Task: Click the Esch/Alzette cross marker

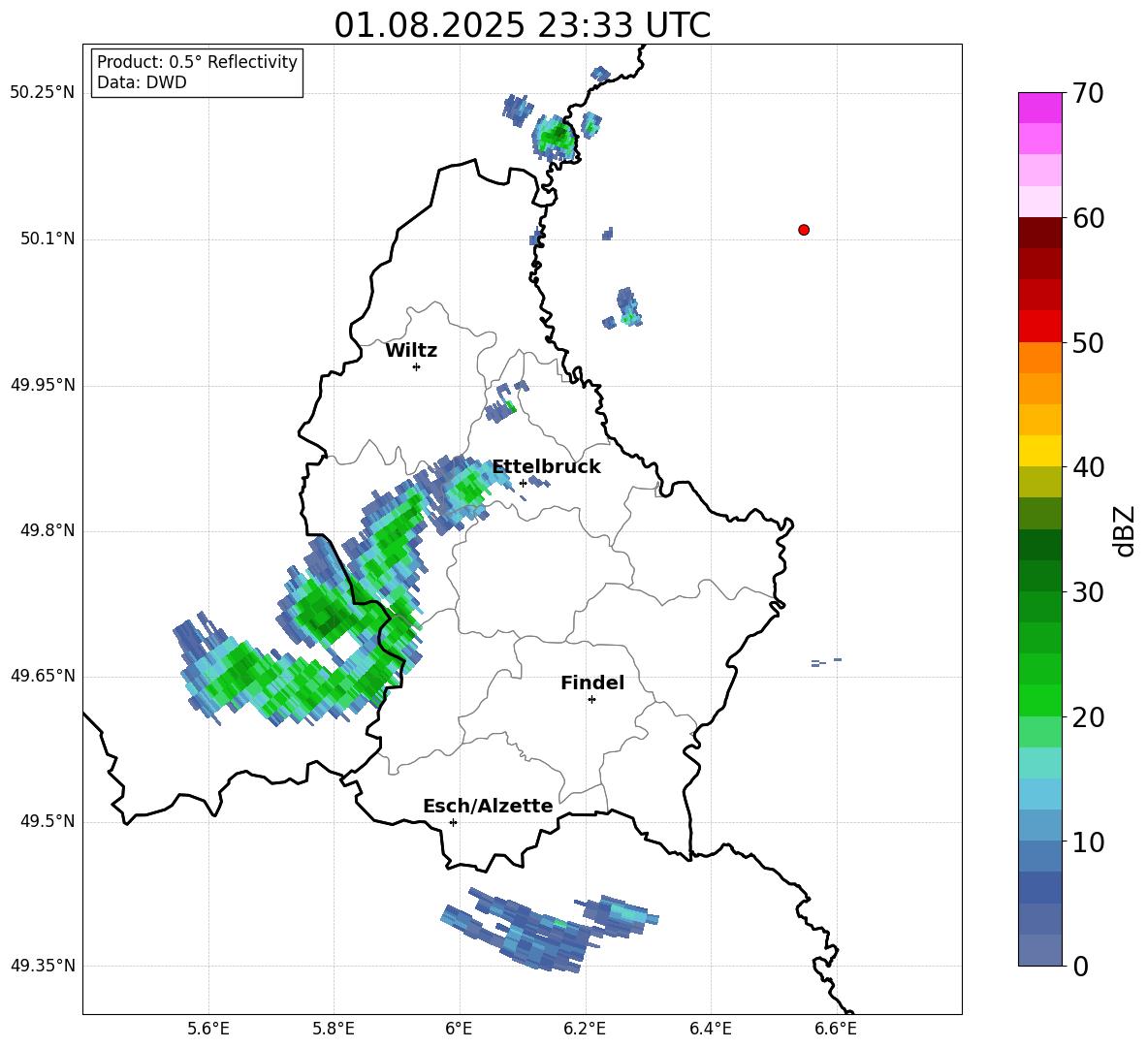Action: coord(453,822)
